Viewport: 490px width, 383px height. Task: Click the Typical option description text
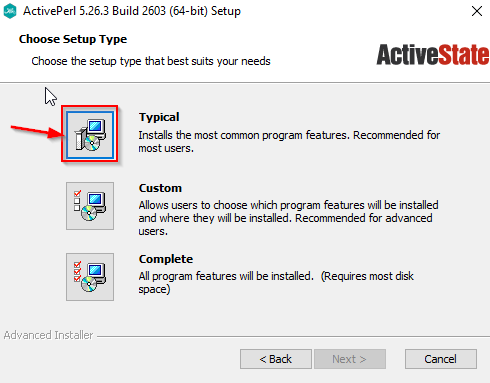(289, 141)
